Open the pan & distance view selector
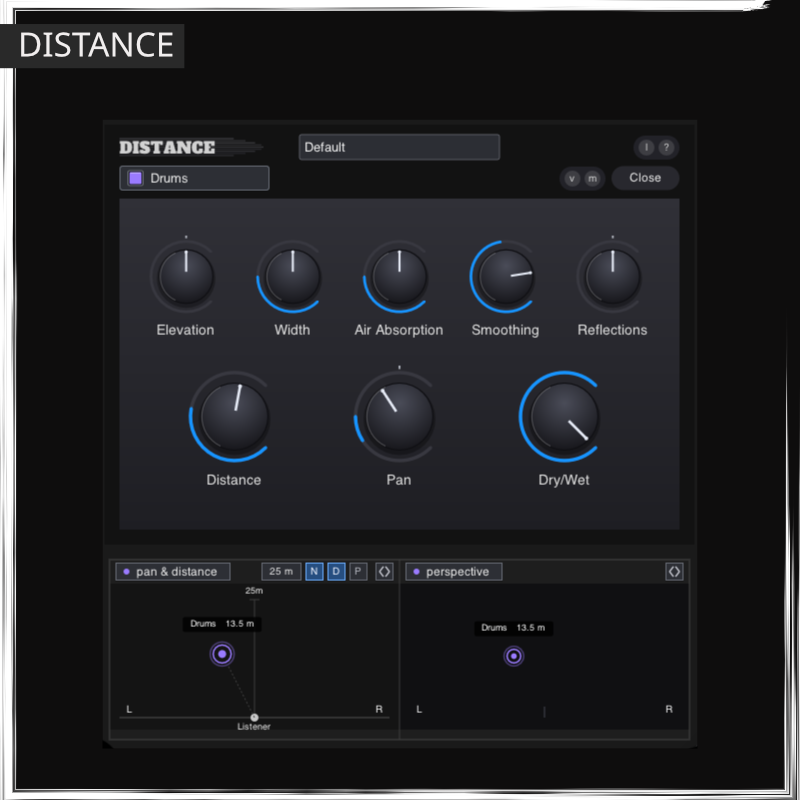This screenshot has height=800, width=800. click(172, 571)
